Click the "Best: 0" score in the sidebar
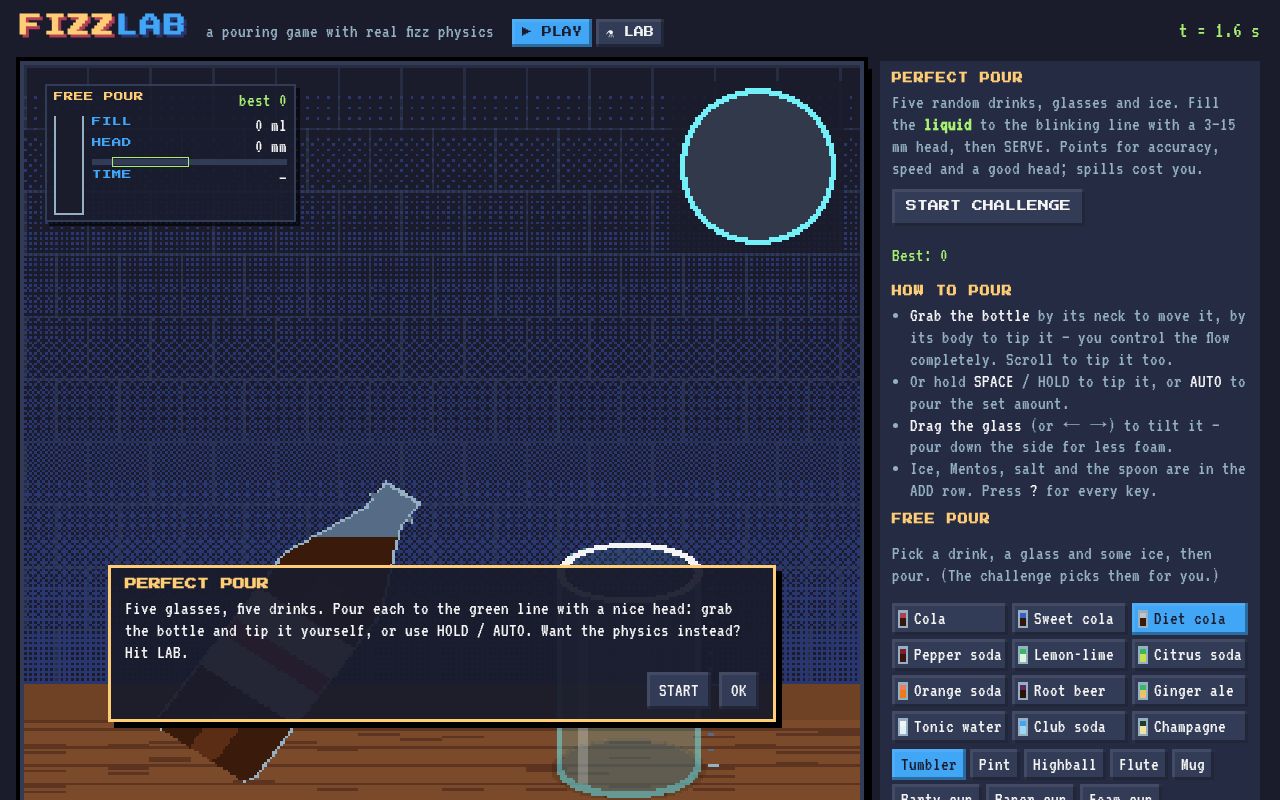Image resolution: width=1280 pixels, height=800 pixels. (919, 256)
